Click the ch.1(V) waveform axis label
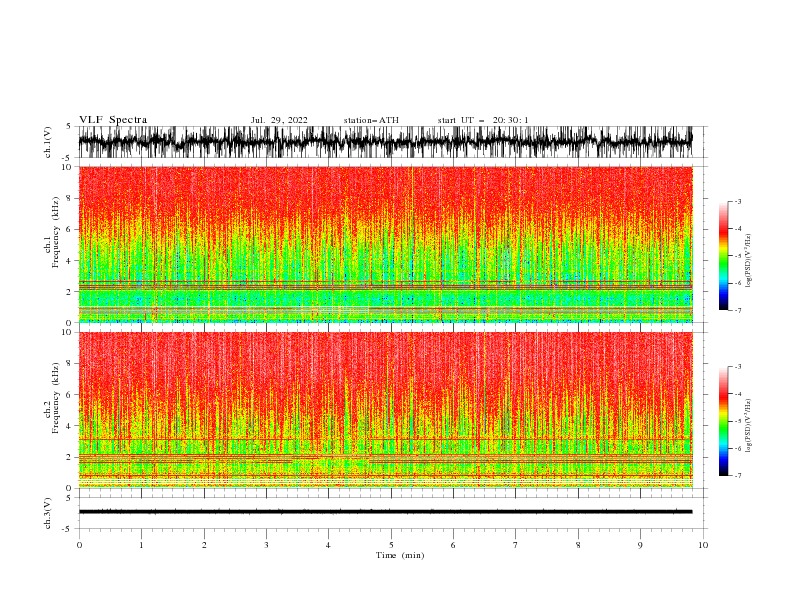Screen dimensions: 792x612 pos(48,142)
